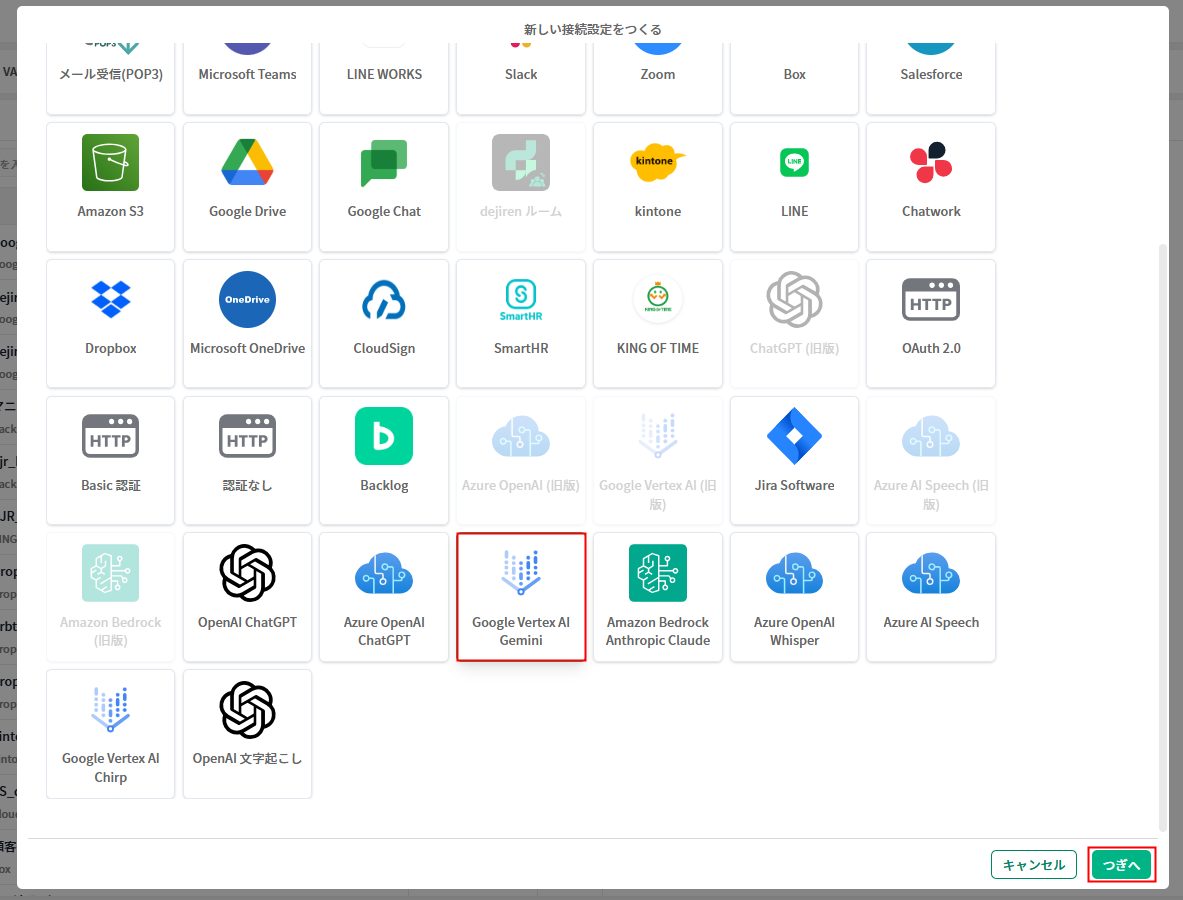Select the Dropbox connection icon
The height and width of the screenshot is (900, 1183).
[110, 300]
